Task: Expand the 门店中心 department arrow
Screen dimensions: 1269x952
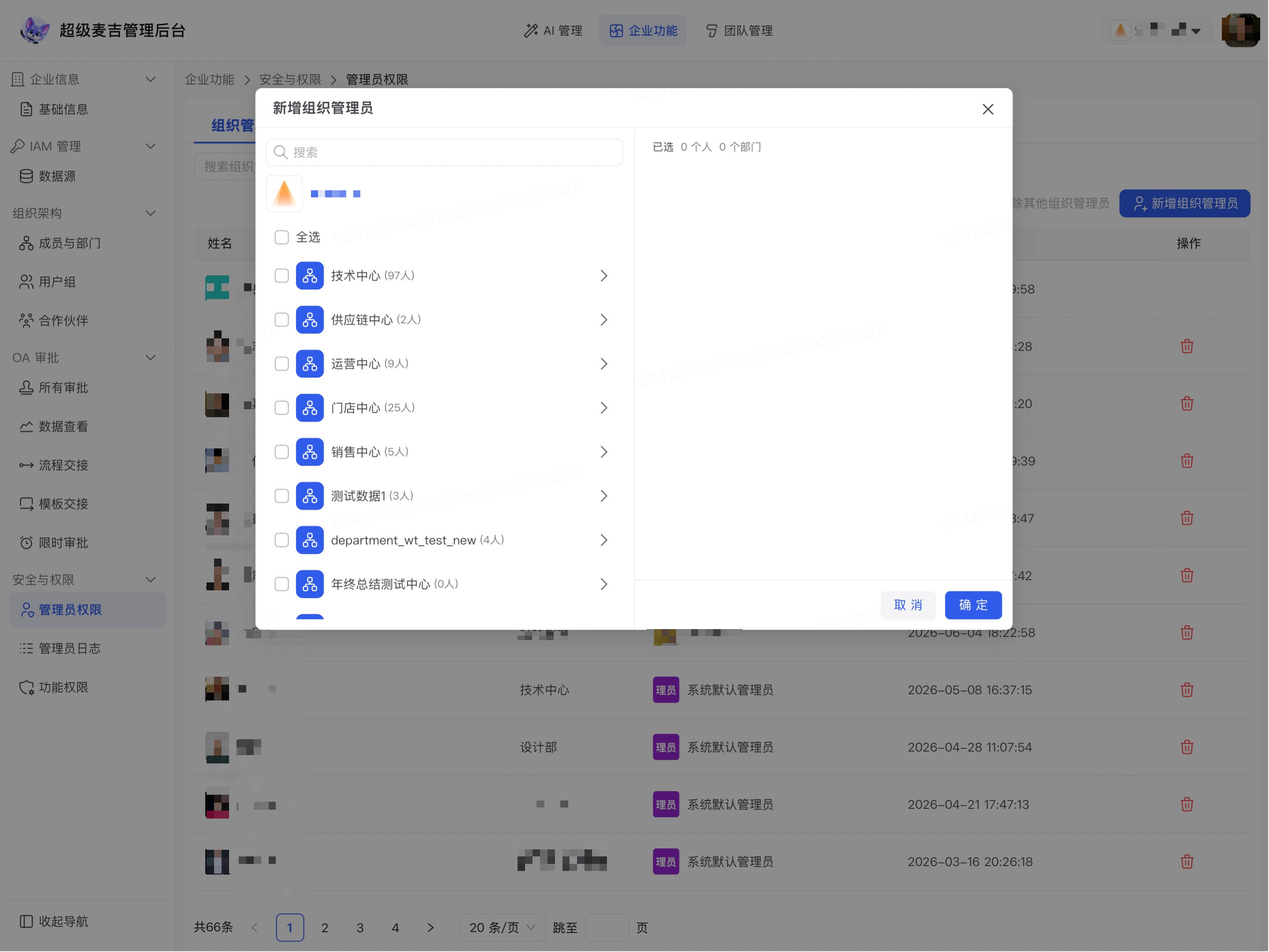Action: [x=603, y=408]
